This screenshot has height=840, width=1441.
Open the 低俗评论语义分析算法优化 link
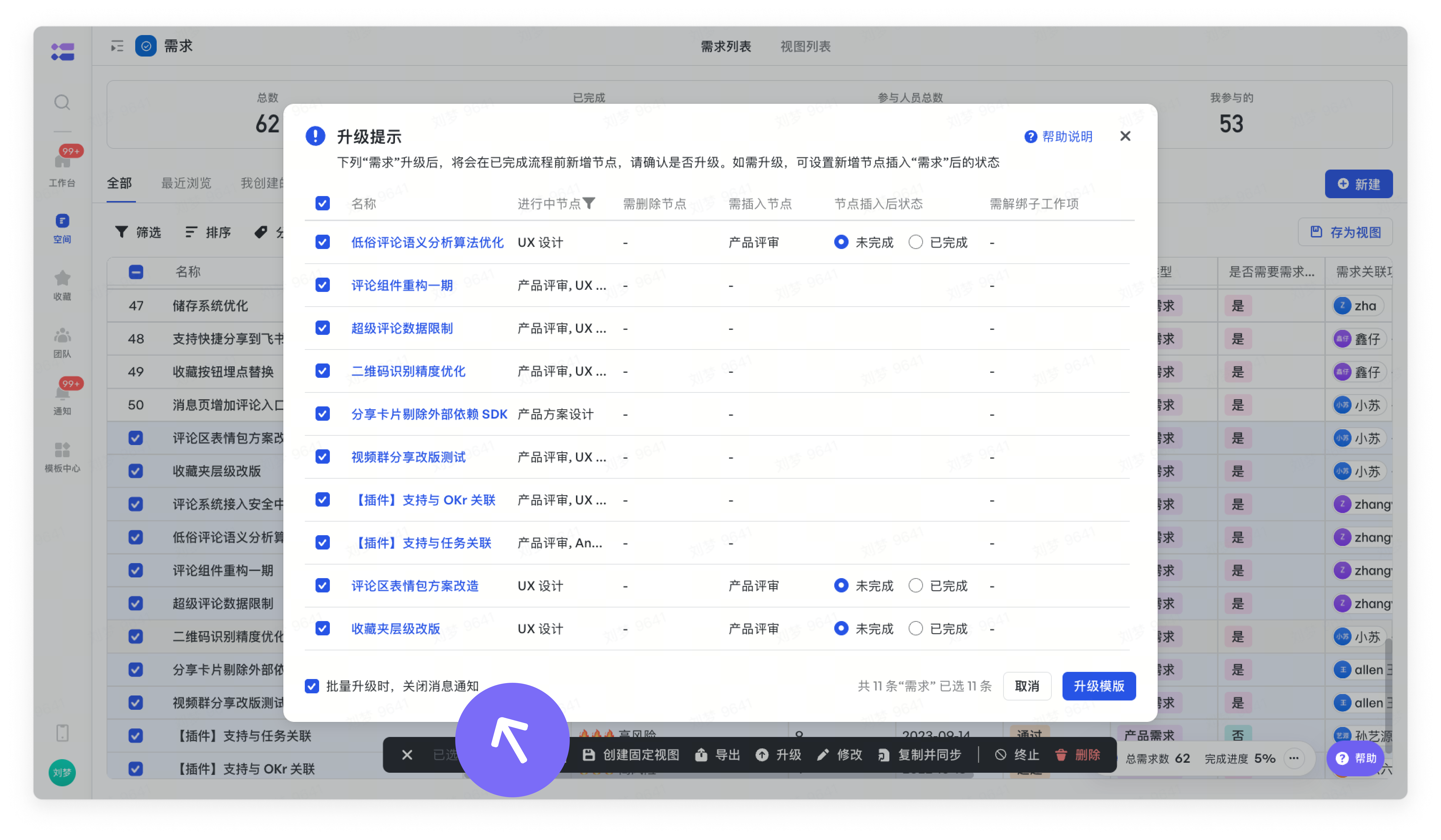pos(427,243)
